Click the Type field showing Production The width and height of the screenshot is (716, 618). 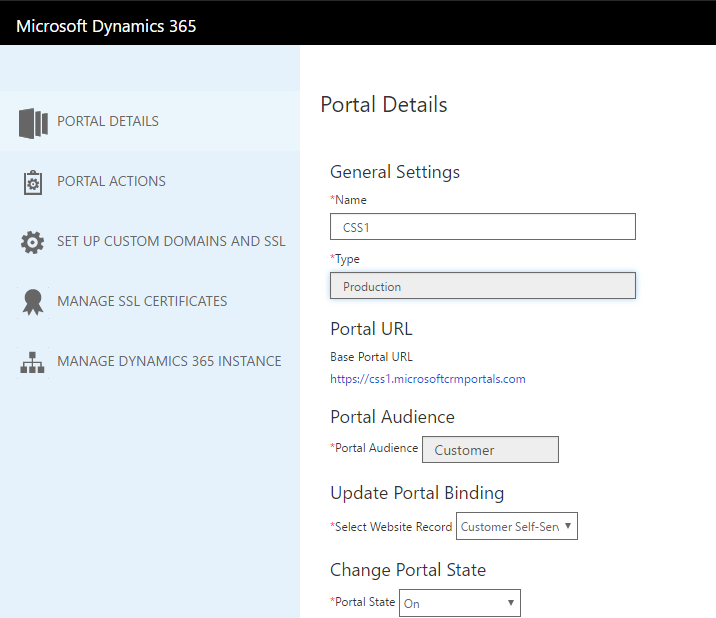point(482,286)
